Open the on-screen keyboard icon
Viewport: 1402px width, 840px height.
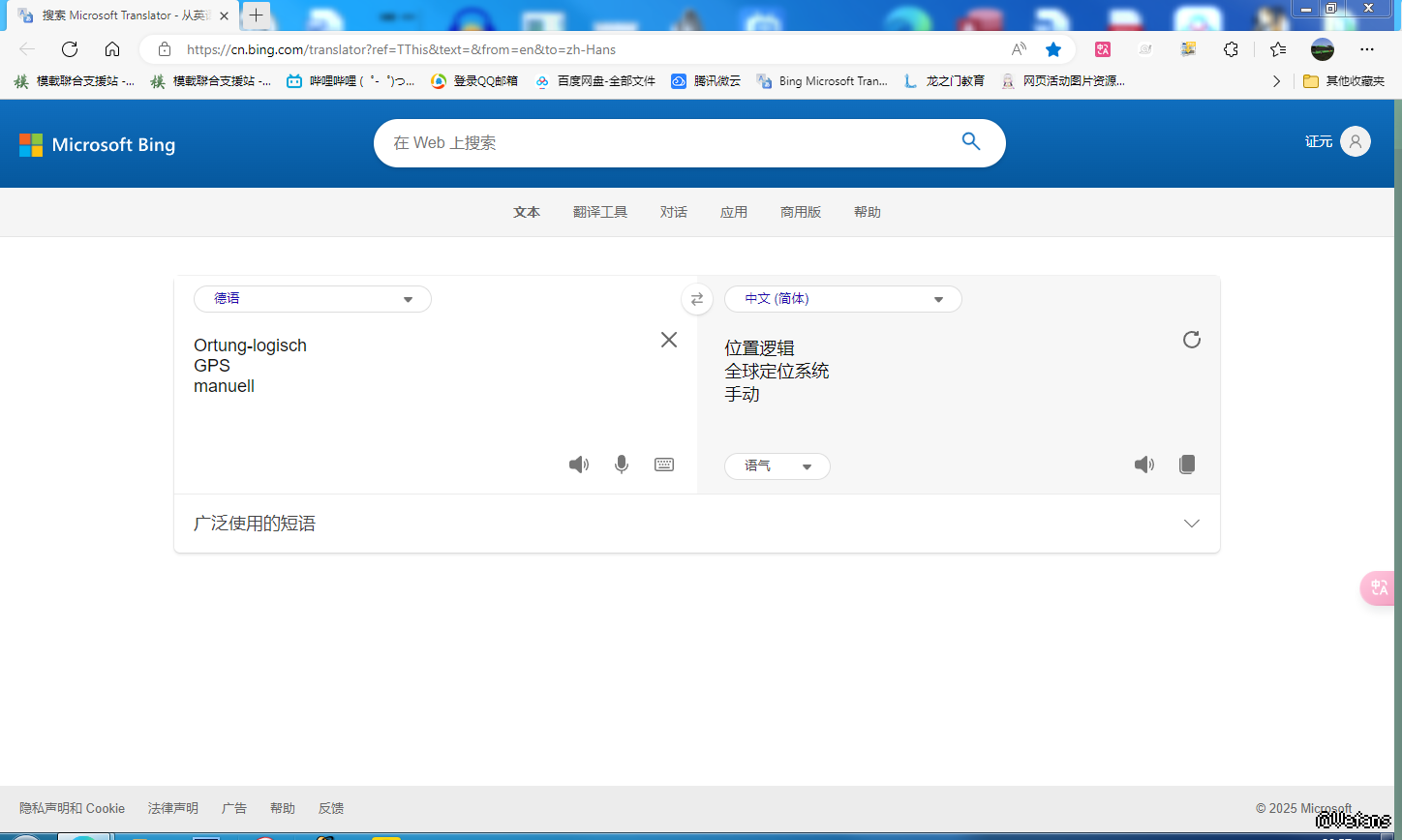pos(664,465)
